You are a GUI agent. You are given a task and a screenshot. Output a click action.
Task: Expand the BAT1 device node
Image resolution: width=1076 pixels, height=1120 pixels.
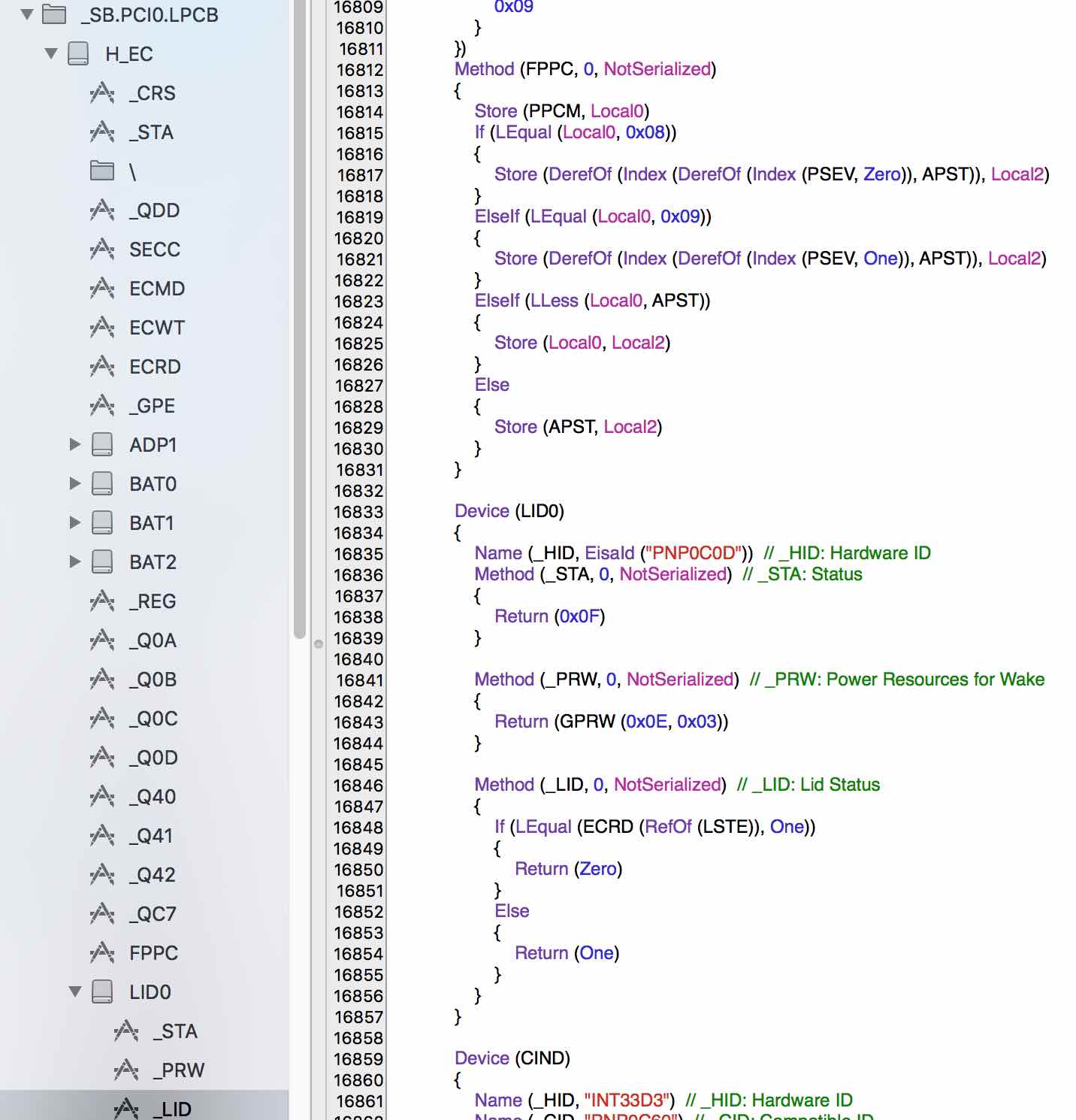point(74,522)
